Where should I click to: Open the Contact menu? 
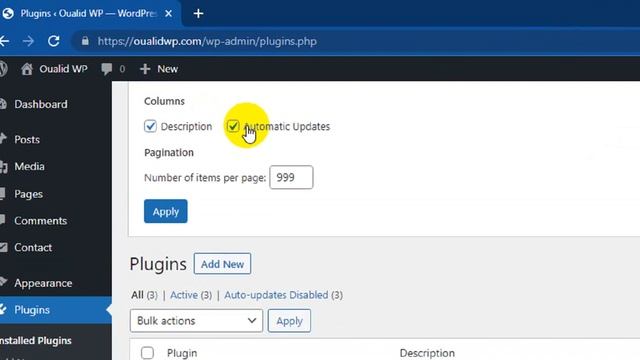coord(33,247)
